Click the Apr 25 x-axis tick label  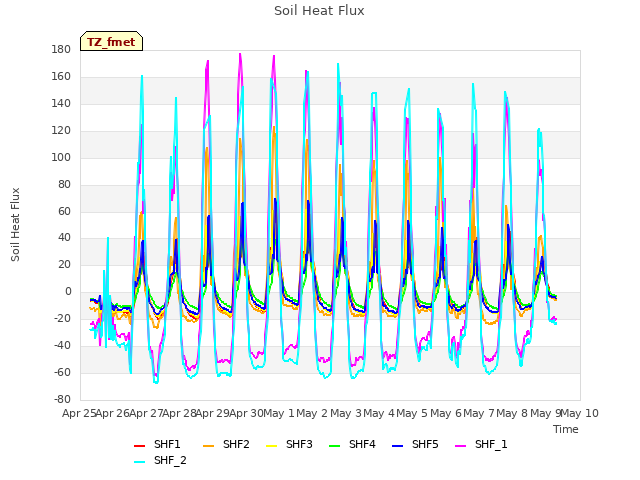[x=79, y=413]
